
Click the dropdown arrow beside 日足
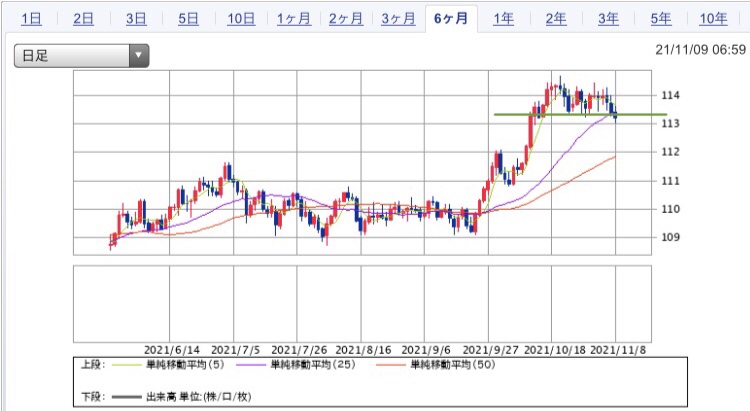[139, 56]
